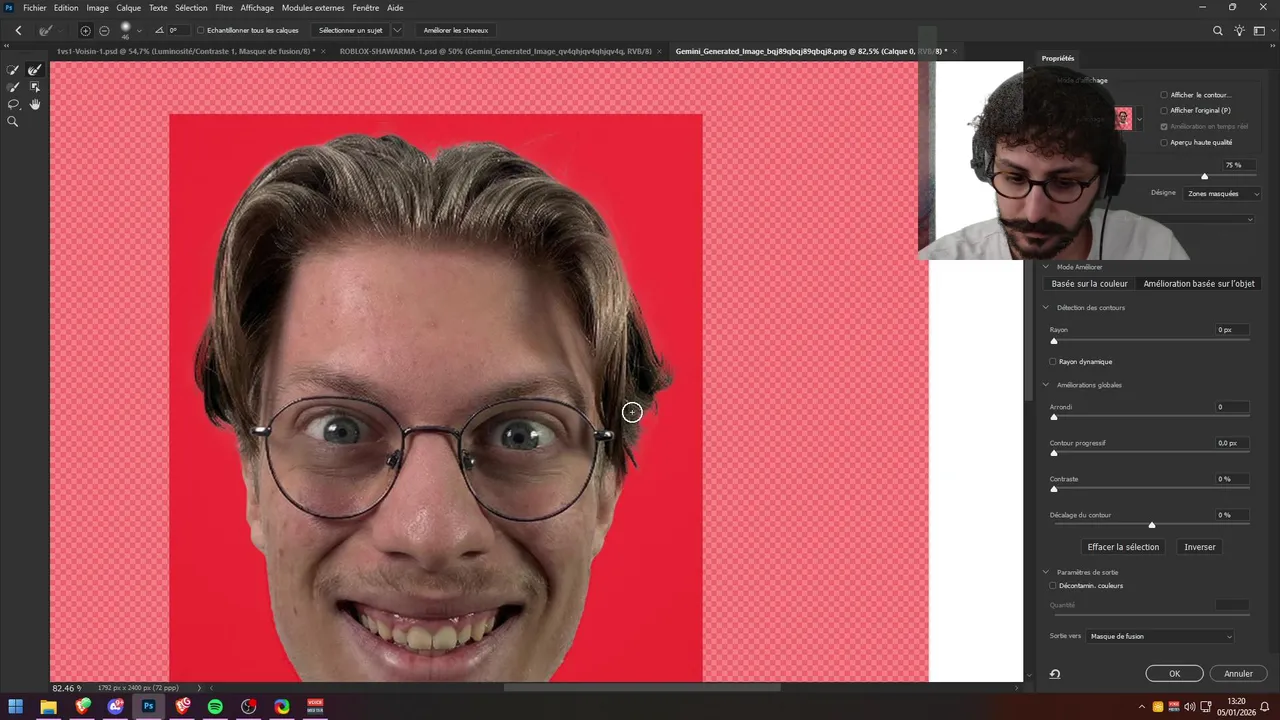Screen dimensions: 1280x720
Task: Open the Fichier menu
Action: point(35,8)
